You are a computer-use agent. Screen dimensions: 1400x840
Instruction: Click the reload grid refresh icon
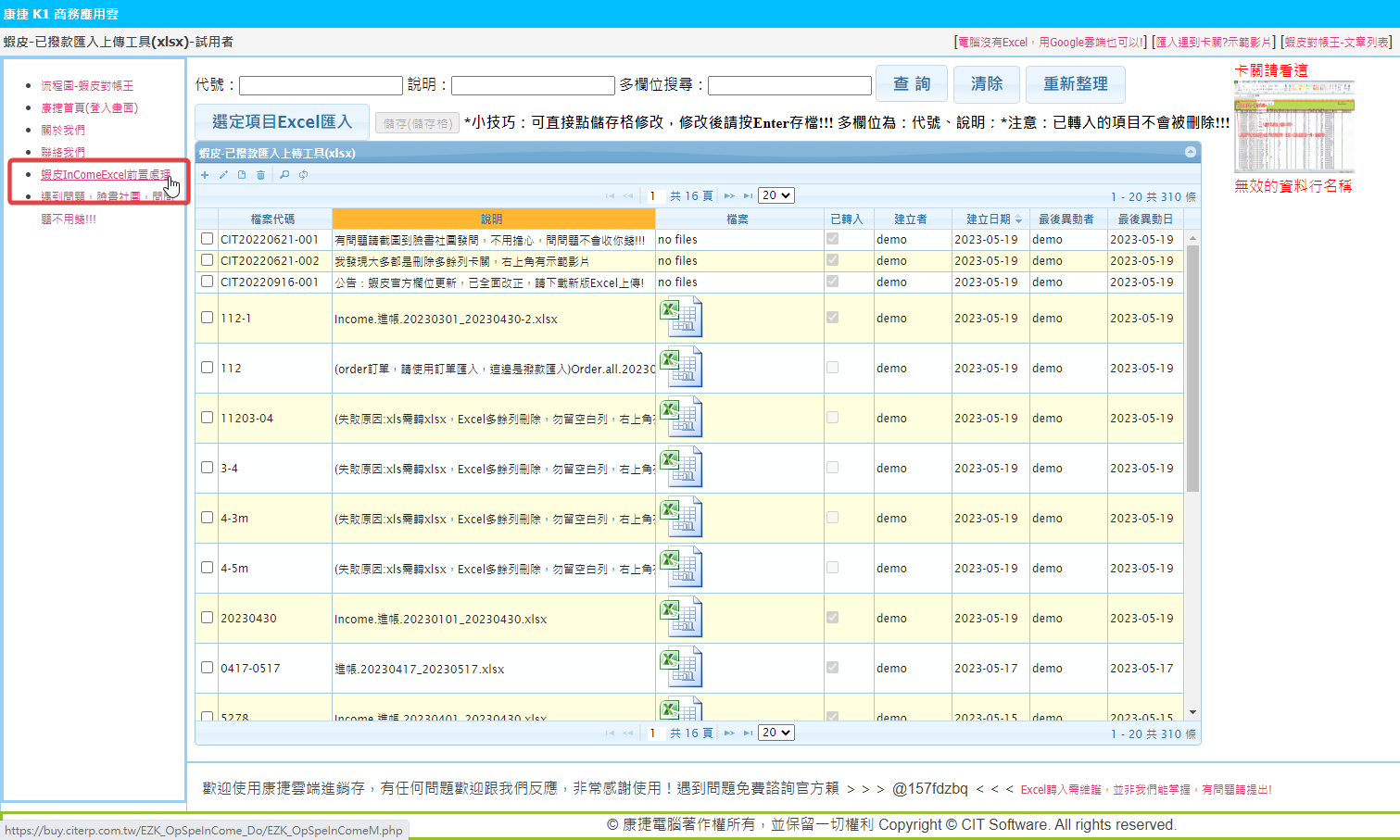point(303,175)
